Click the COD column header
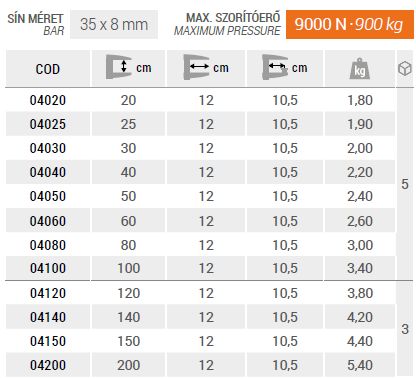This screenshot has height=378, width=416. [48, 69]
